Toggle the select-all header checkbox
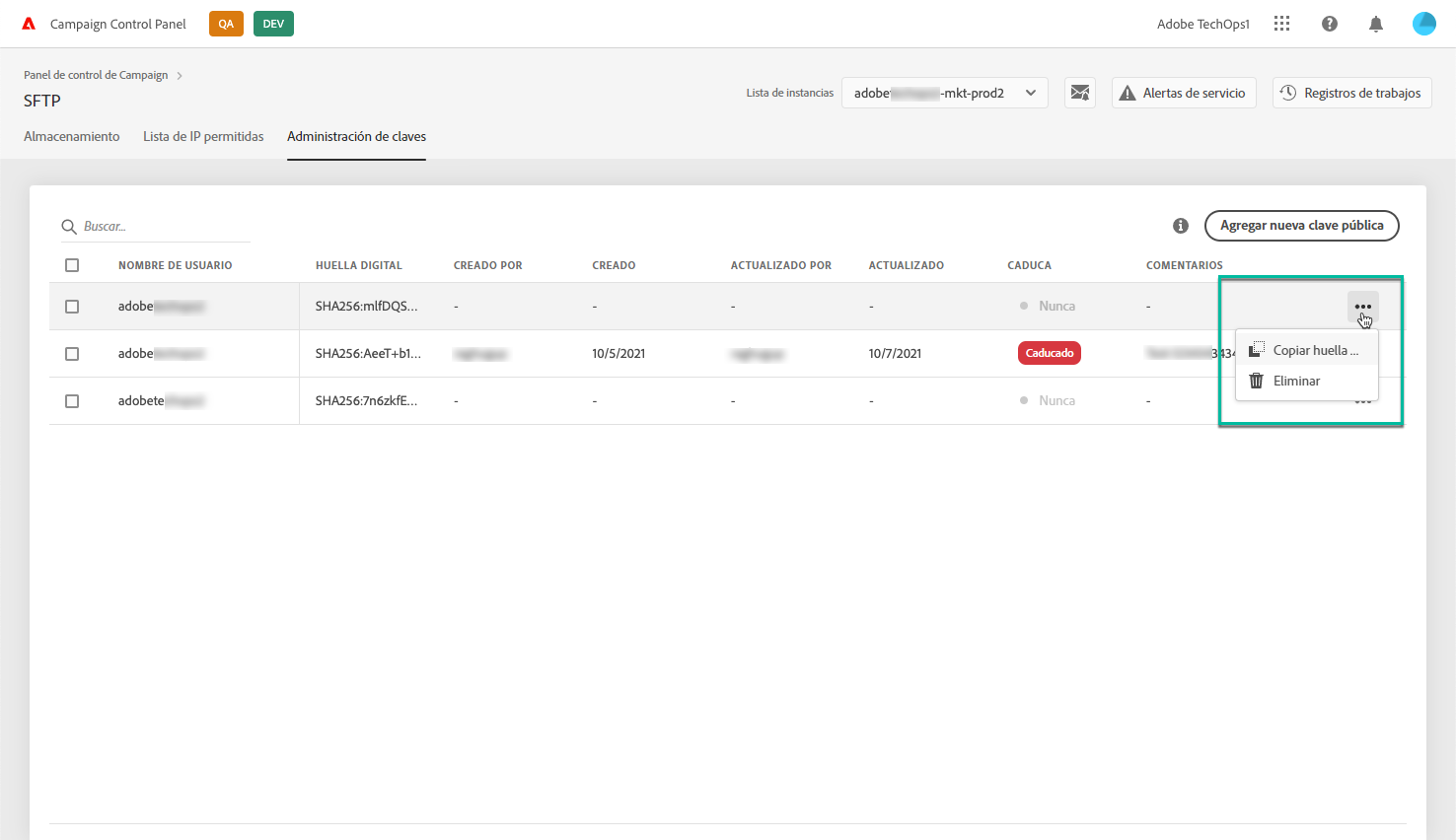Screen dimensions: 1456x840 72,265
